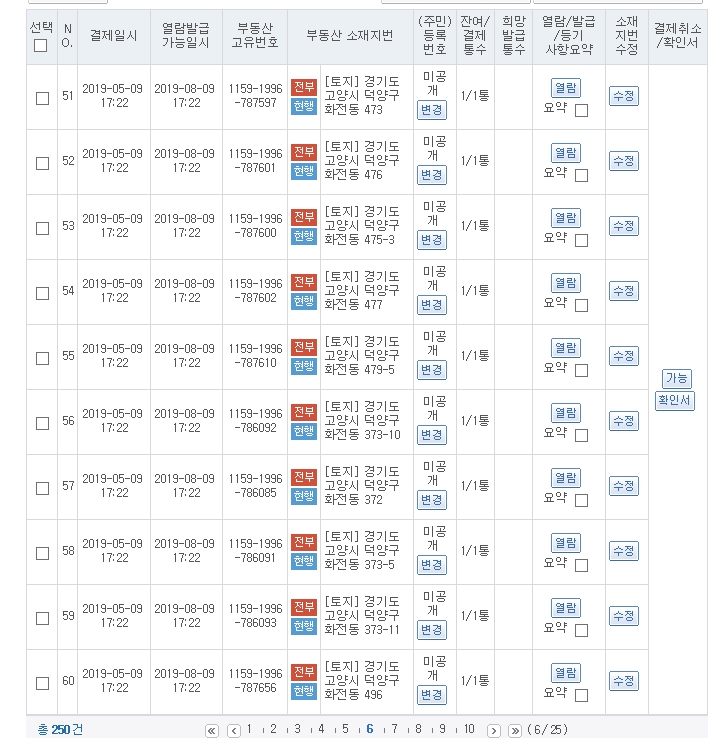Go to the first page of results
The width and height of the screenshot is (721, 738).
(212, 730)
